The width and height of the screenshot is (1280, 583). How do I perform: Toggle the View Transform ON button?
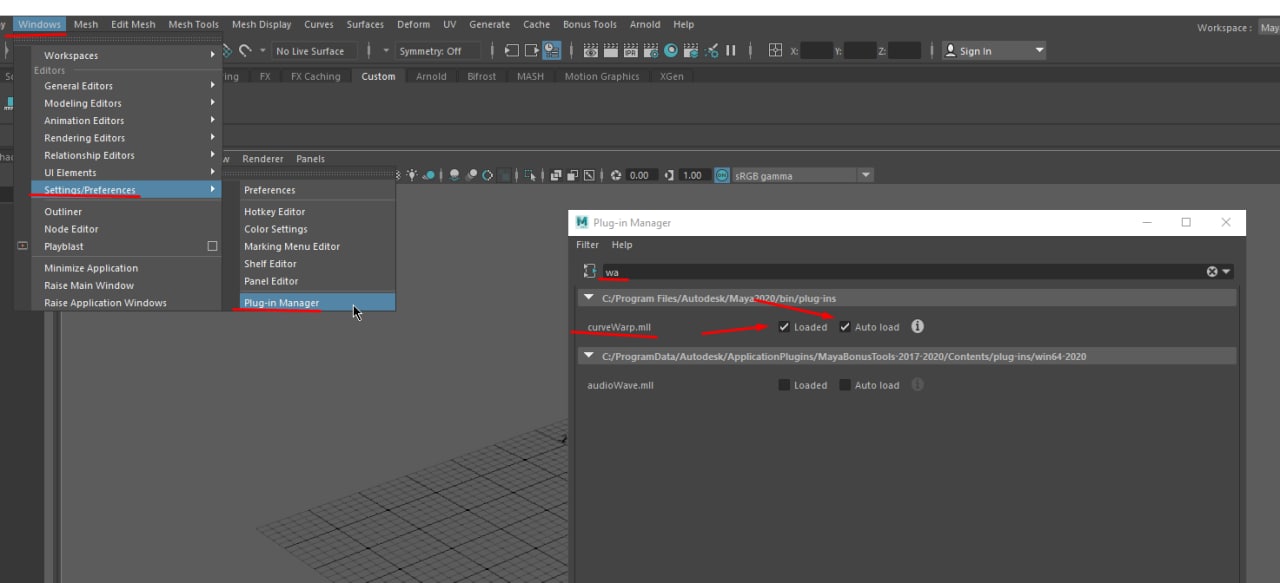722,175
